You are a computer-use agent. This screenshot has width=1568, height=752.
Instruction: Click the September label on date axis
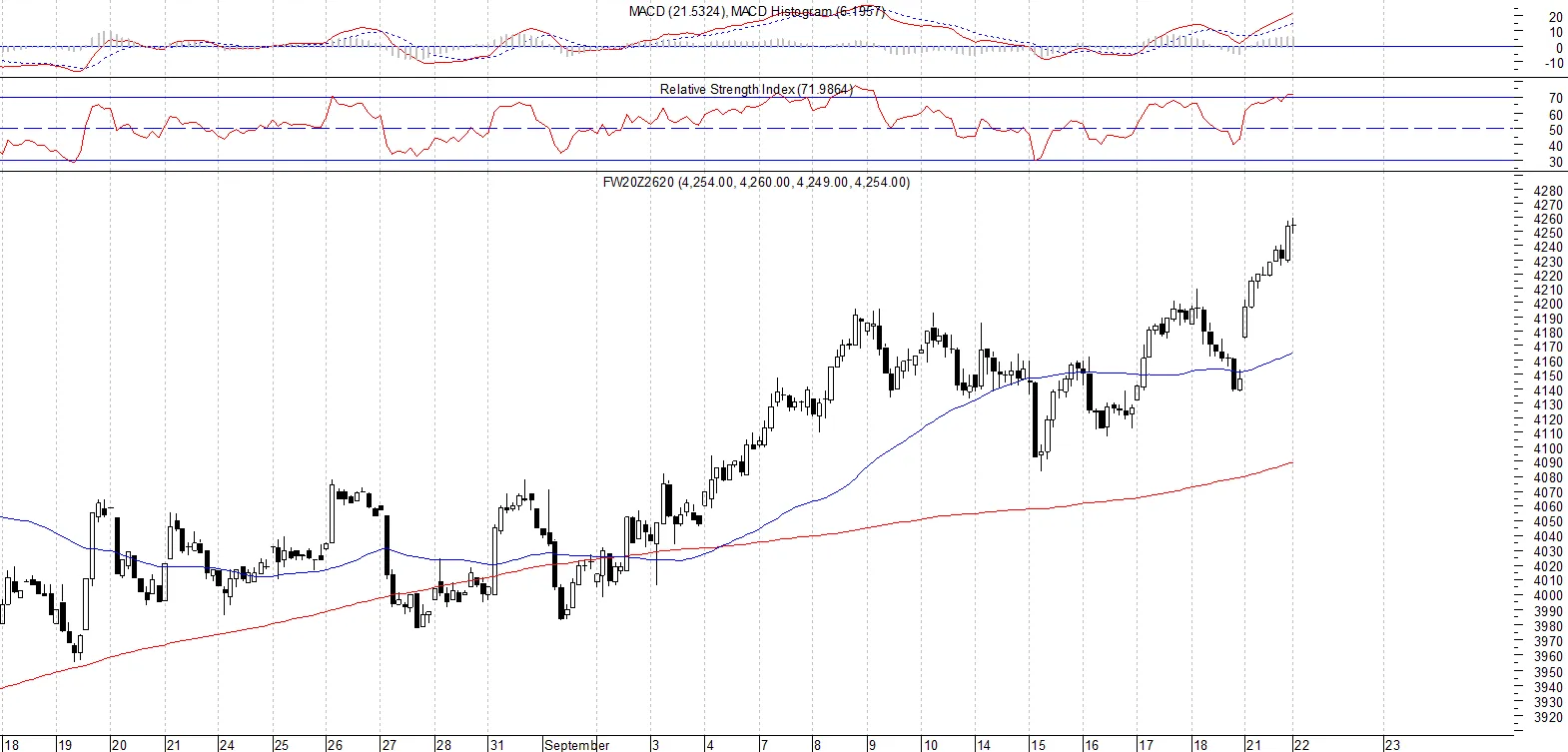click(x=576, y=745)
